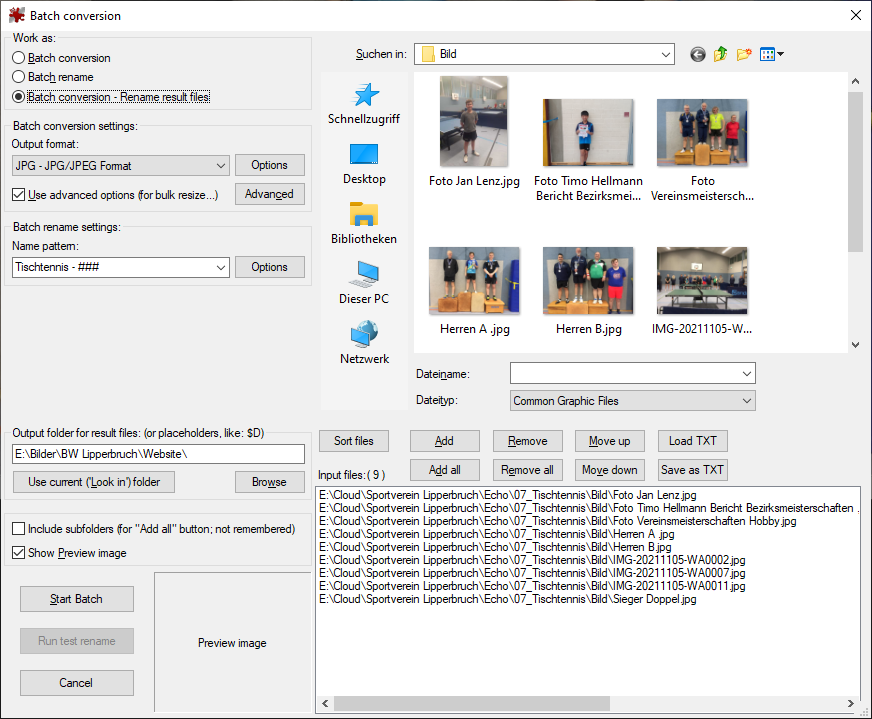Image resolution: width=872 pixels, height=719 pixels.
Task: Expand the Dateityp file type dropdown
Action: [x=746, y=401]
